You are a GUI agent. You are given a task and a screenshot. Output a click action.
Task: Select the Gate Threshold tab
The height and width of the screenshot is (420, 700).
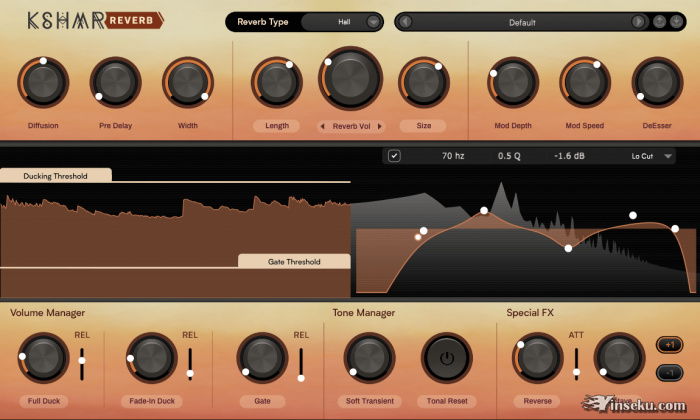tap(294, 262)
